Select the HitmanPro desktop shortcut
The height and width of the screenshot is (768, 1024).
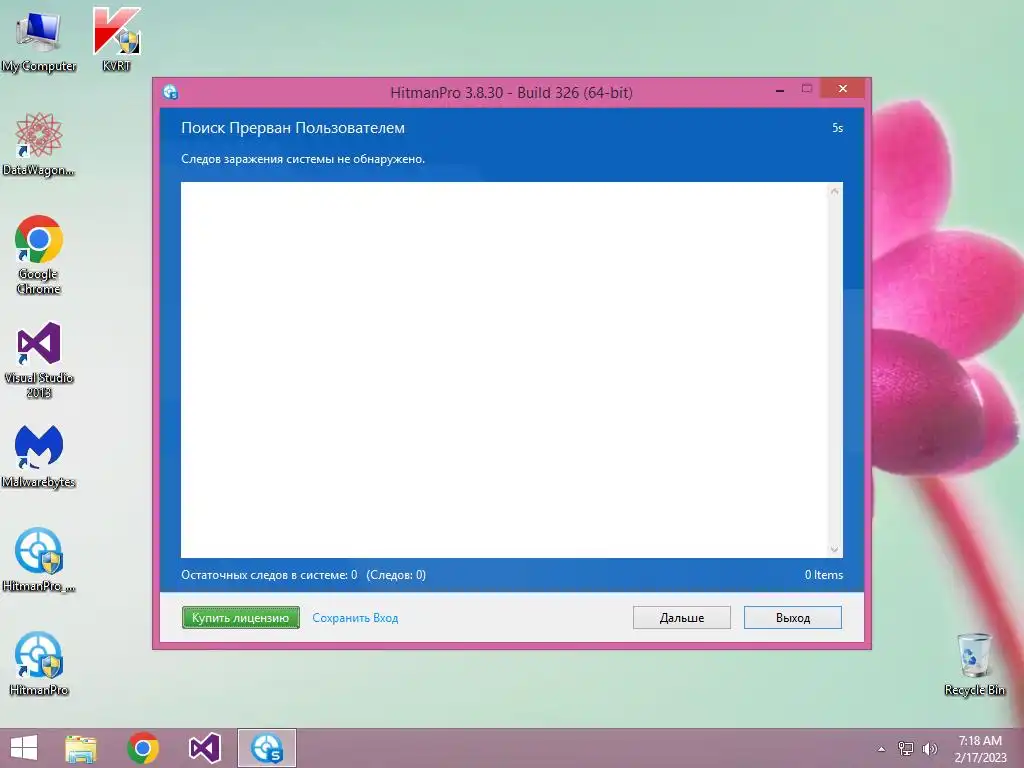point(39,664)
